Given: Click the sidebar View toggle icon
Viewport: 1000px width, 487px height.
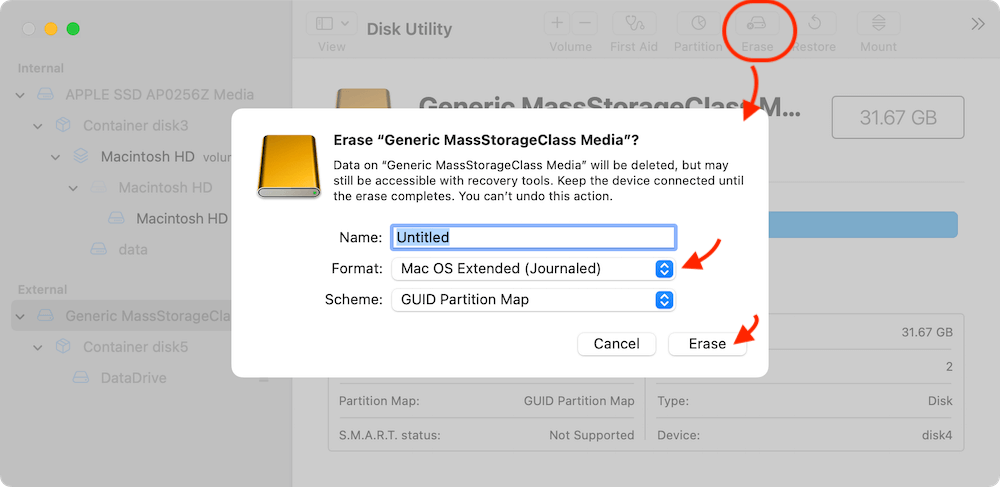Looking at the screenshot, I should pyautogui.click(x=325, y=24).
